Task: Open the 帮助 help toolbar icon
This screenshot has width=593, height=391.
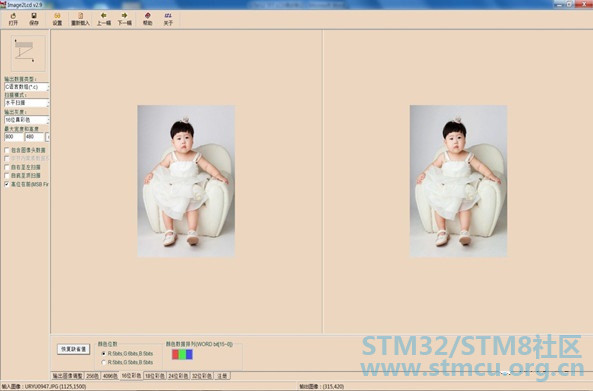Action: click(147, 19)
